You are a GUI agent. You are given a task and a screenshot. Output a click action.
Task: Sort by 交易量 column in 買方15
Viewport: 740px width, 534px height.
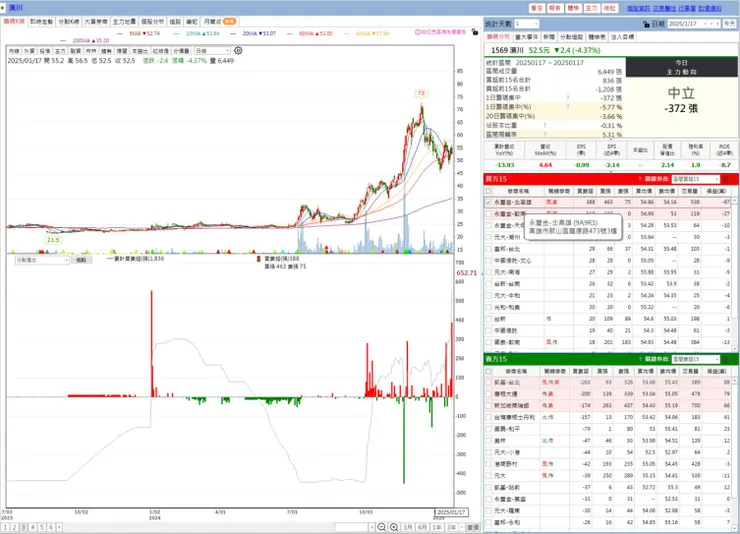tap(690, 191)
